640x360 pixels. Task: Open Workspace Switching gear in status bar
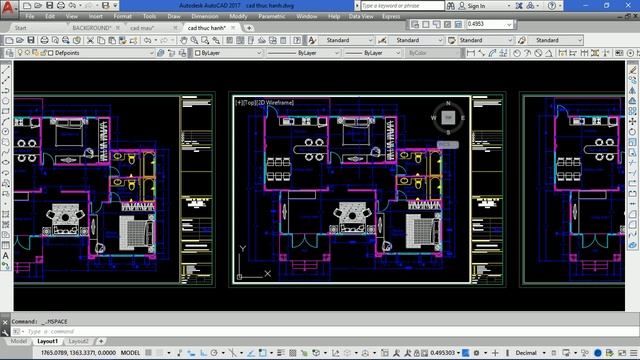[x=476, y=353]
